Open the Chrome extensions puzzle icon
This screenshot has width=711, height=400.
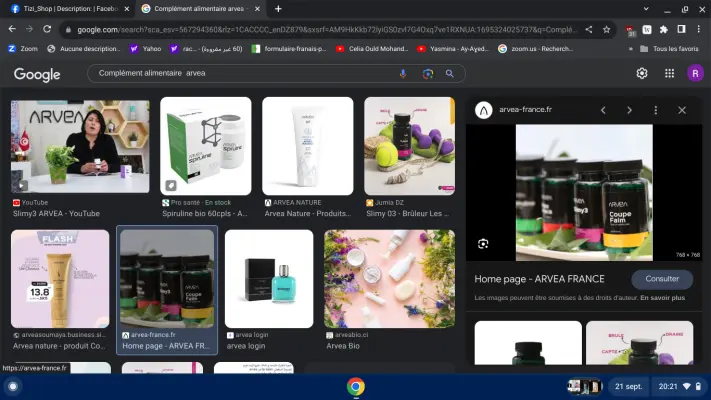tap(664, 29)
